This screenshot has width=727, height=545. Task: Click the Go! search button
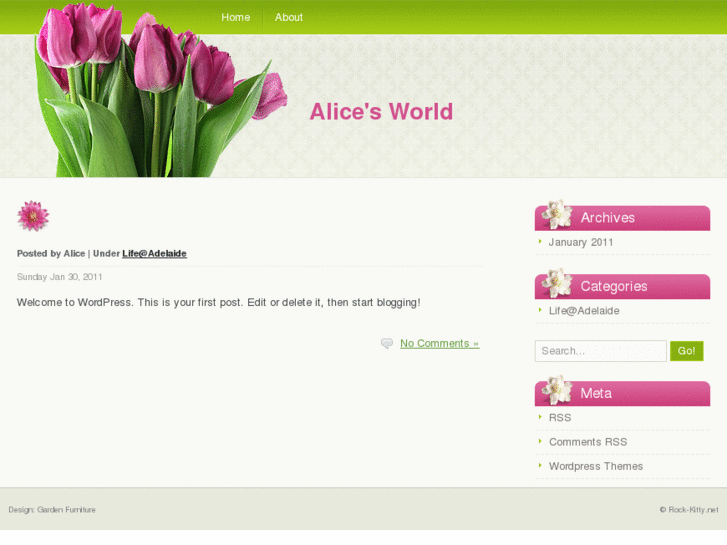[686, 351]
